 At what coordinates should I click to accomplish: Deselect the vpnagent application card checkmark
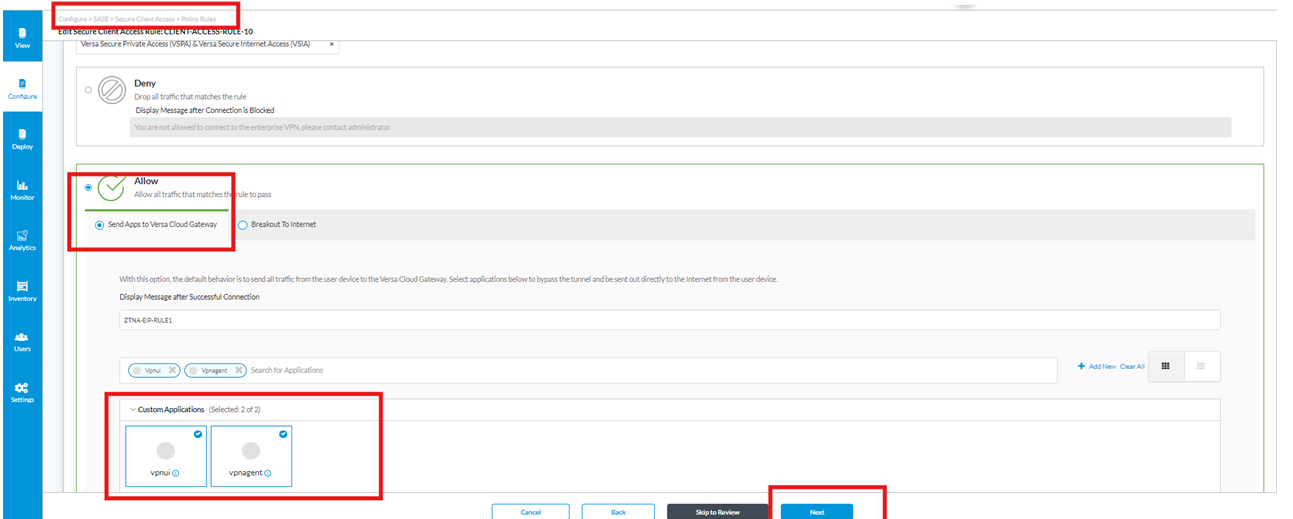click(283, 434)
